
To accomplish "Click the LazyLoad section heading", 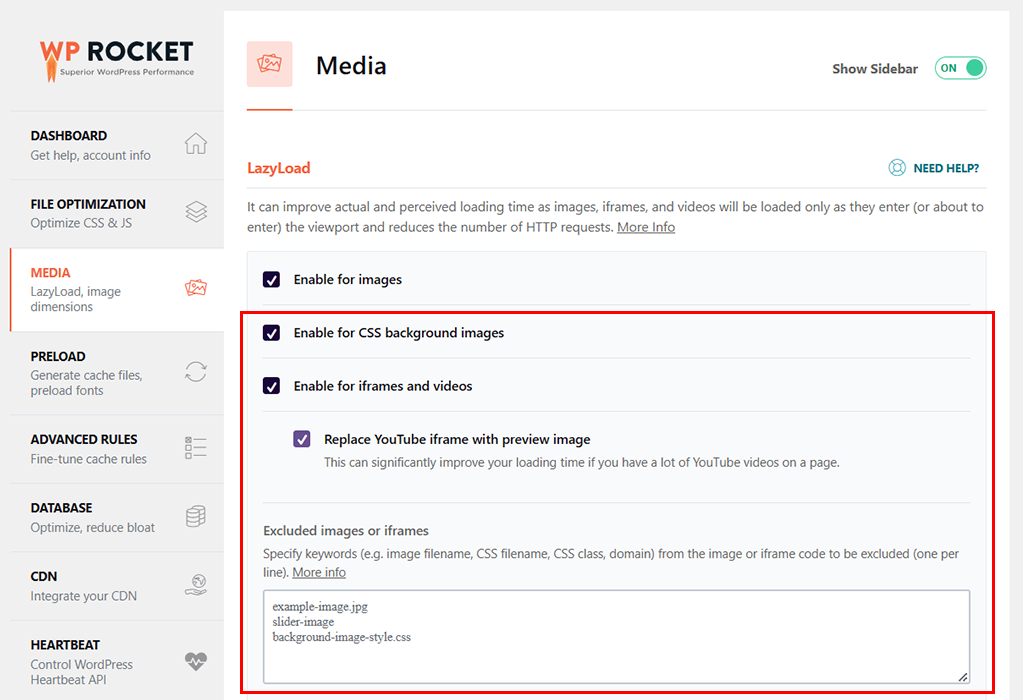I will (x=279, y=168).
